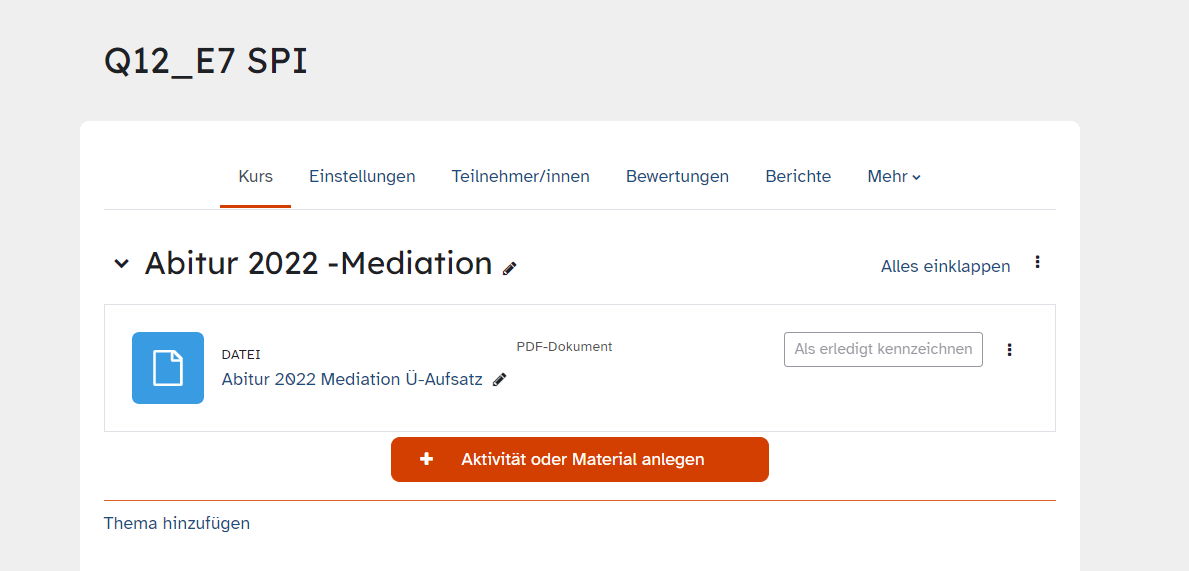
Task: Open the three-dot menu for the section
Action: click(1037, 262)
